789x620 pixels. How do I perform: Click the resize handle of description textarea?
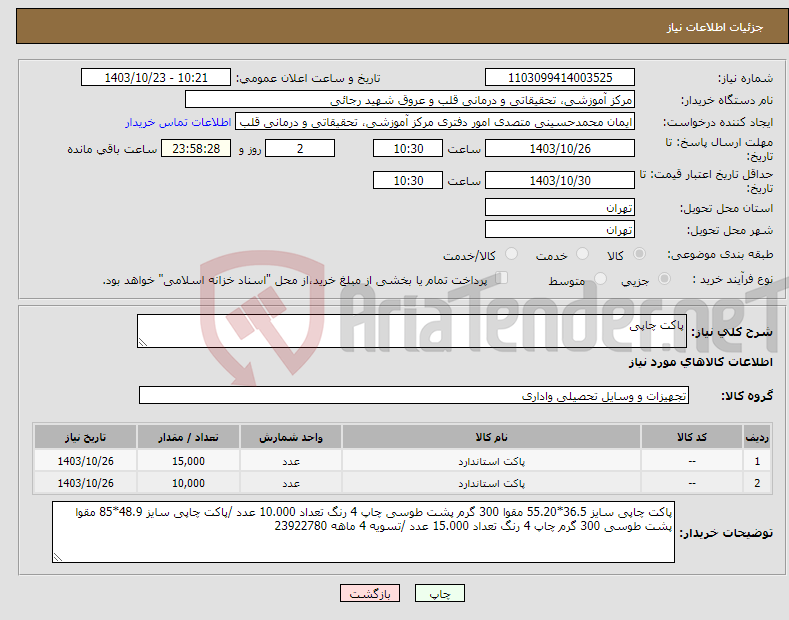143,342
